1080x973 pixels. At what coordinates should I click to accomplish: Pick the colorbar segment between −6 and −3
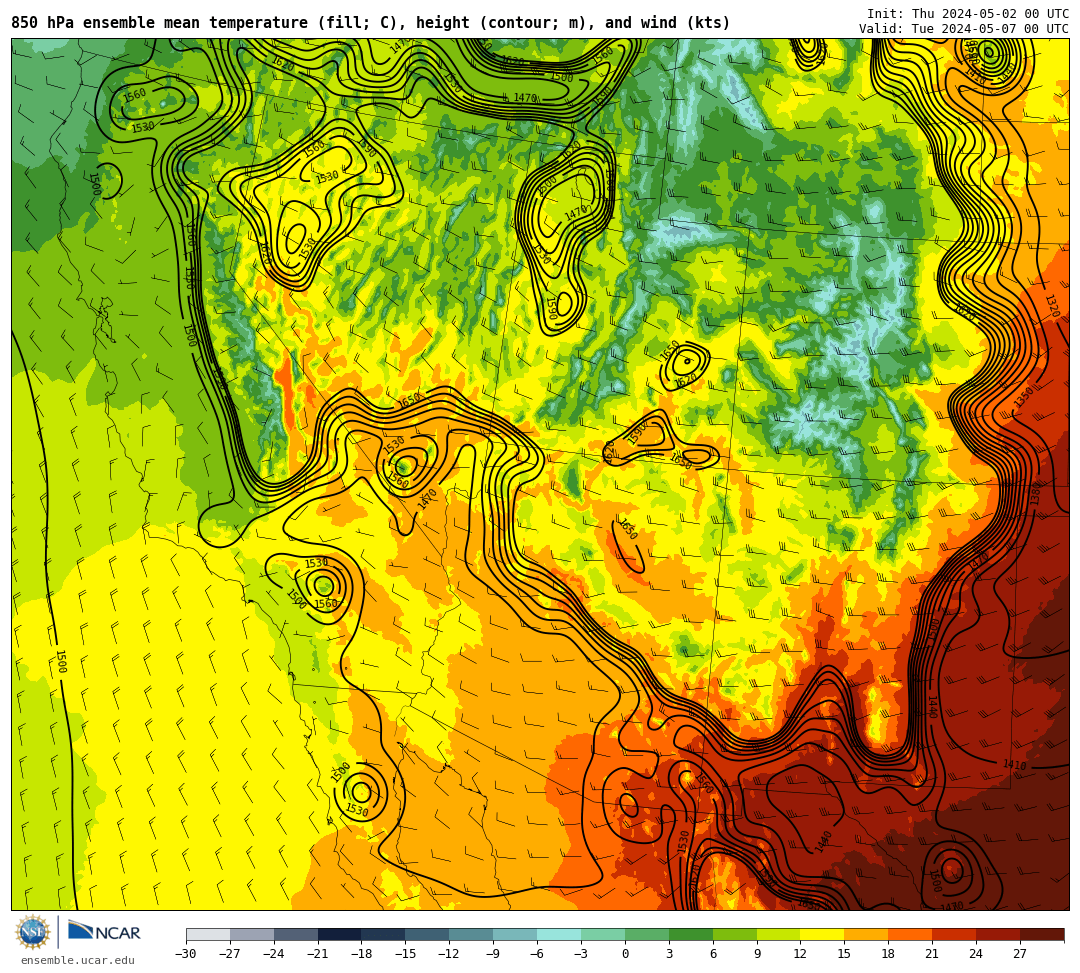coord(559,934)
